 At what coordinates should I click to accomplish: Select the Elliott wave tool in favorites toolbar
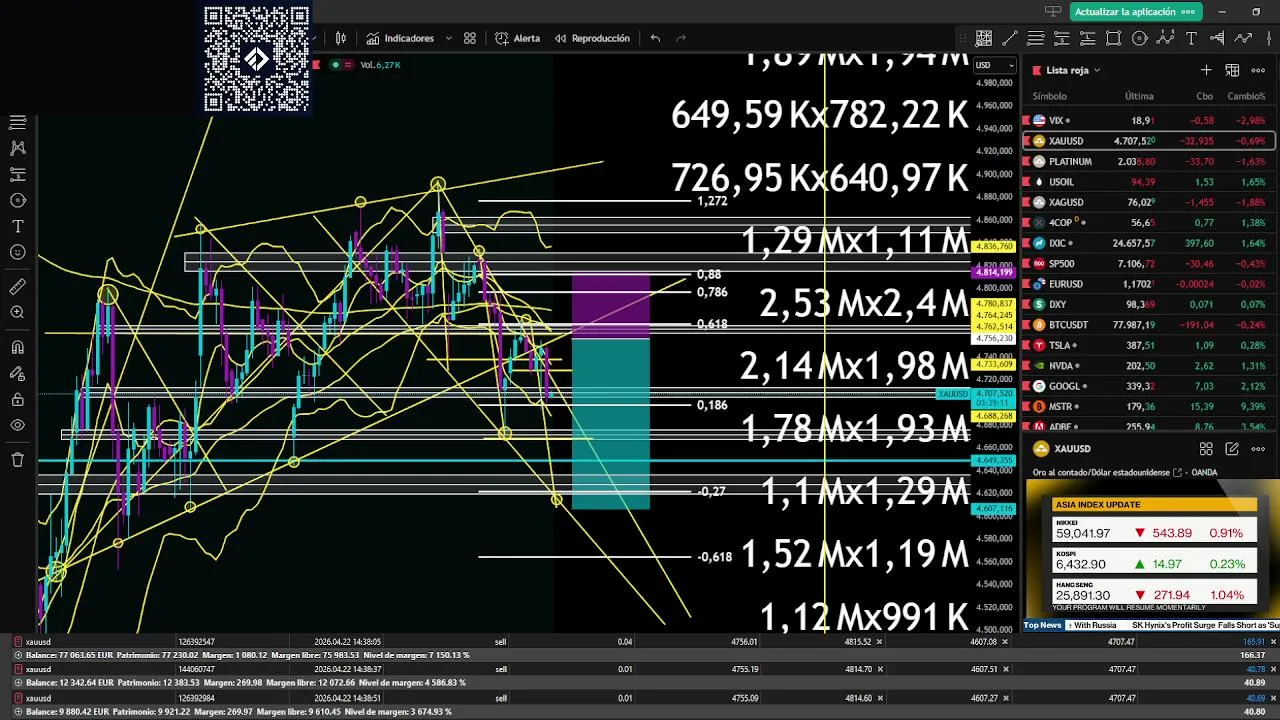pyautogui.click(x=1165, y=38)
